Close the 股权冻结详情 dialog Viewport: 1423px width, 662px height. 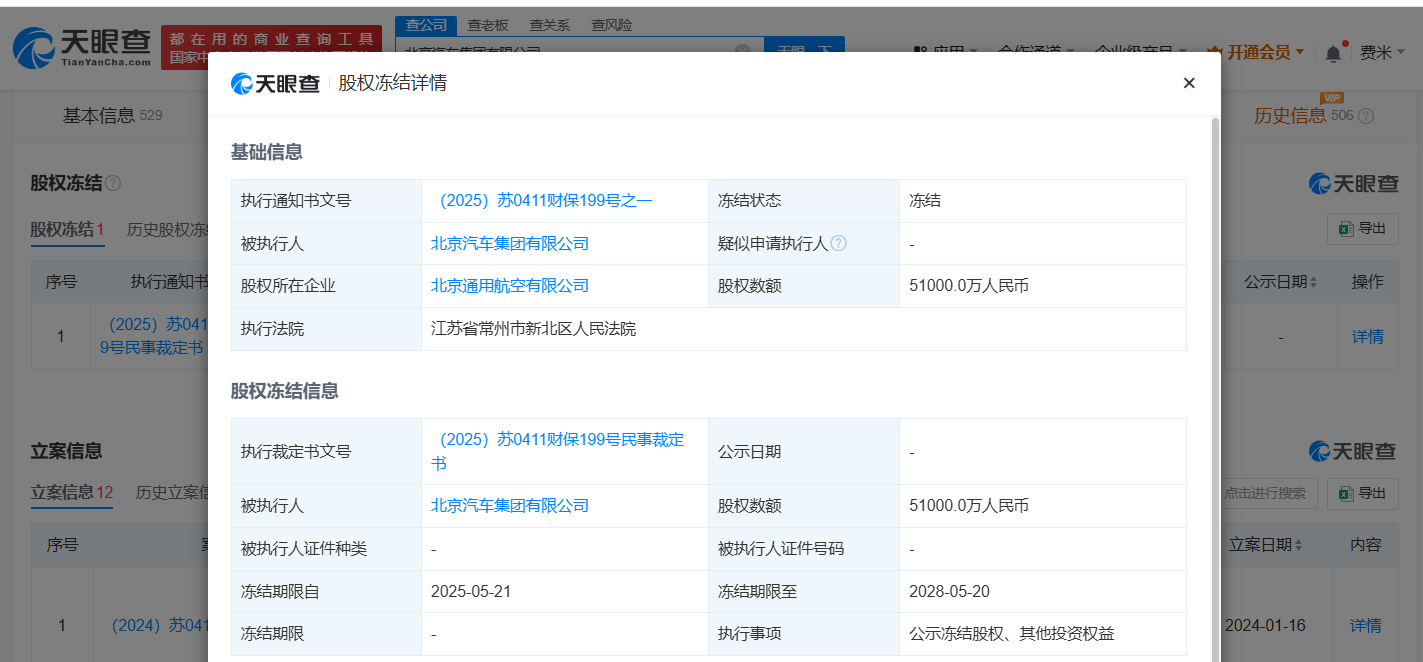tap(1189, 83)
